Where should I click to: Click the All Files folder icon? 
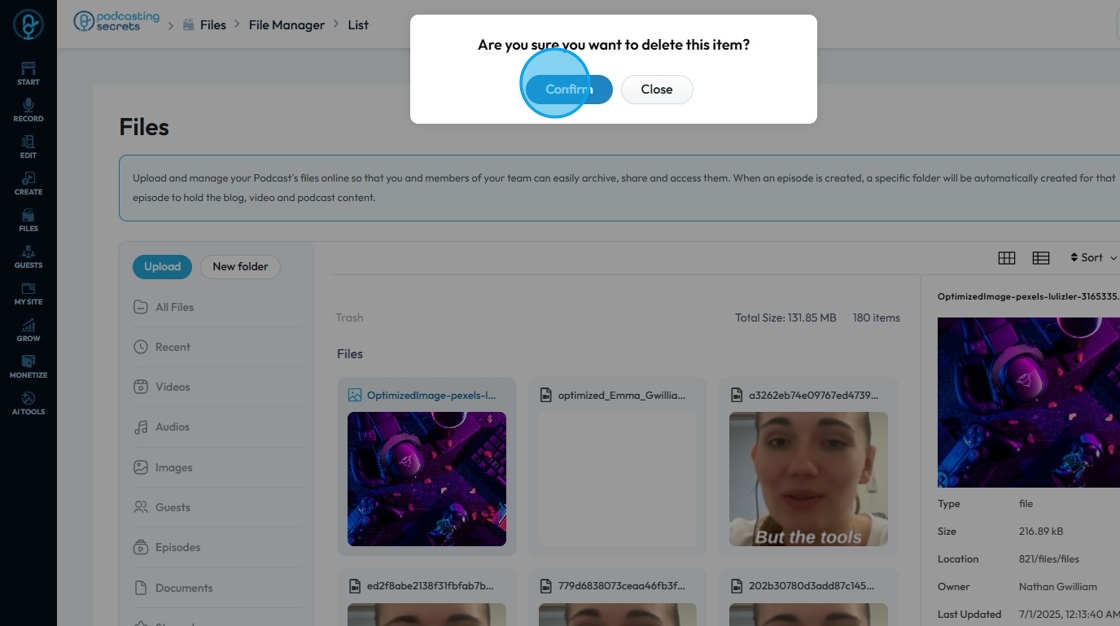tap(141, 307)
